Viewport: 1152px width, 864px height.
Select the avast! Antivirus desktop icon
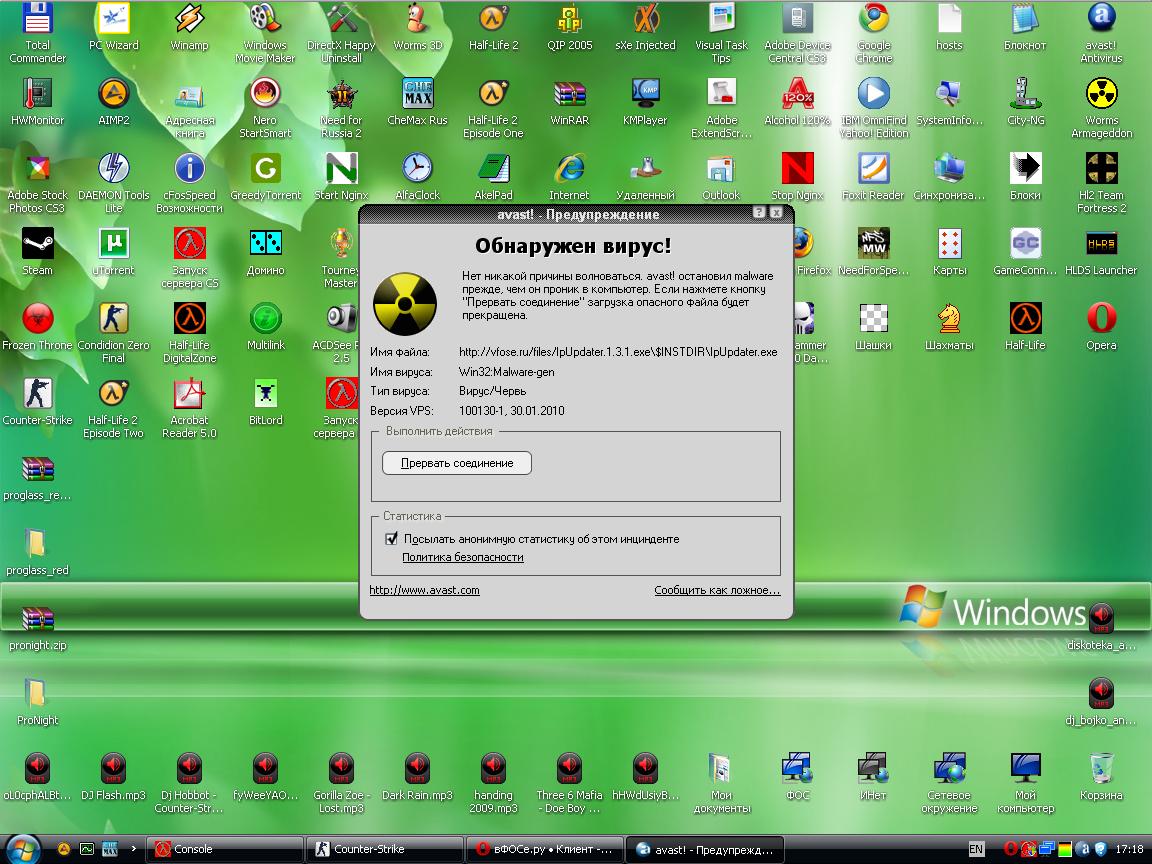(1101, 20)
